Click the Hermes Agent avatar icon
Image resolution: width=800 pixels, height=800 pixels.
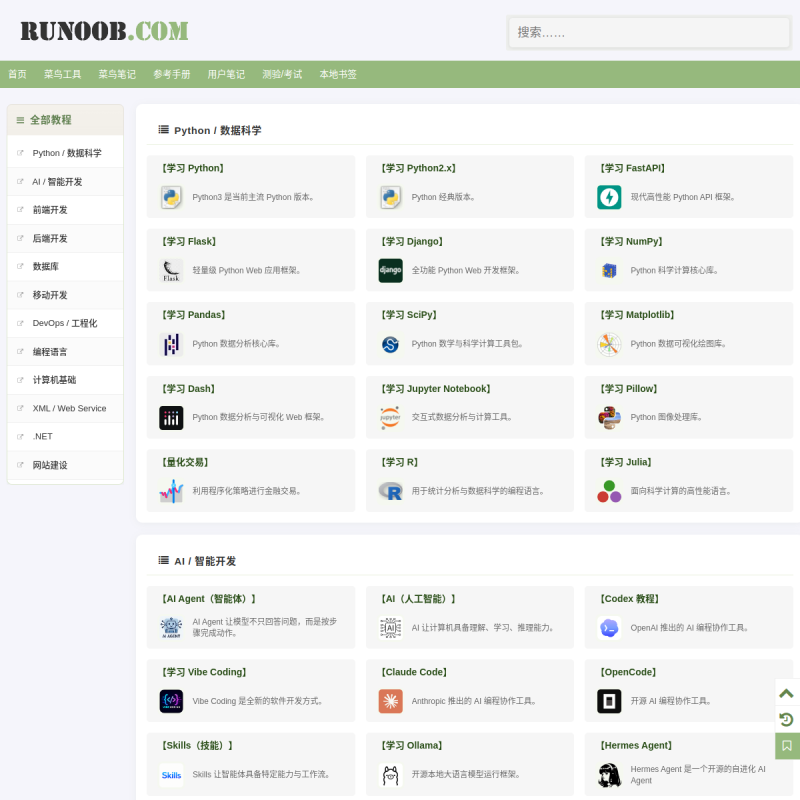[x=609, y=775]
